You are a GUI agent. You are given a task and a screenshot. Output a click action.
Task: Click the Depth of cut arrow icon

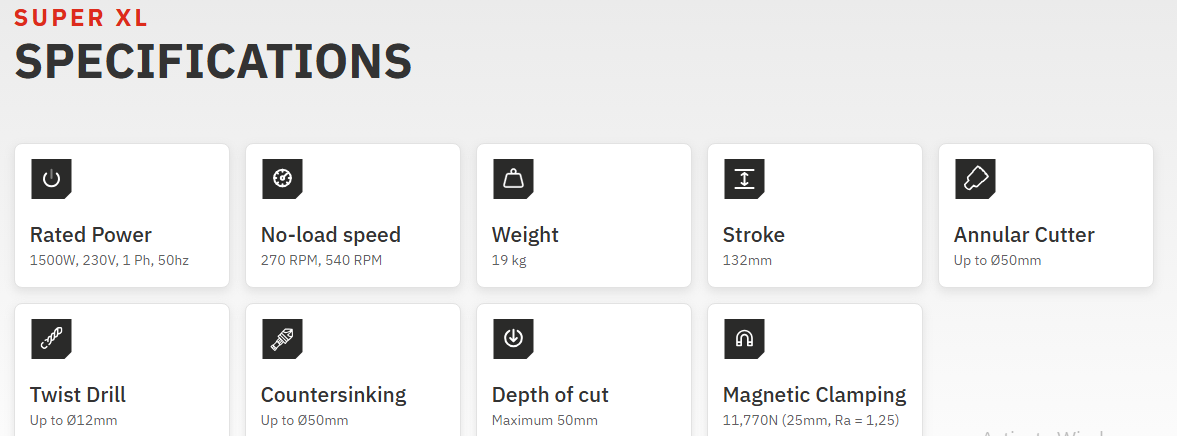(x=513, y=339)
